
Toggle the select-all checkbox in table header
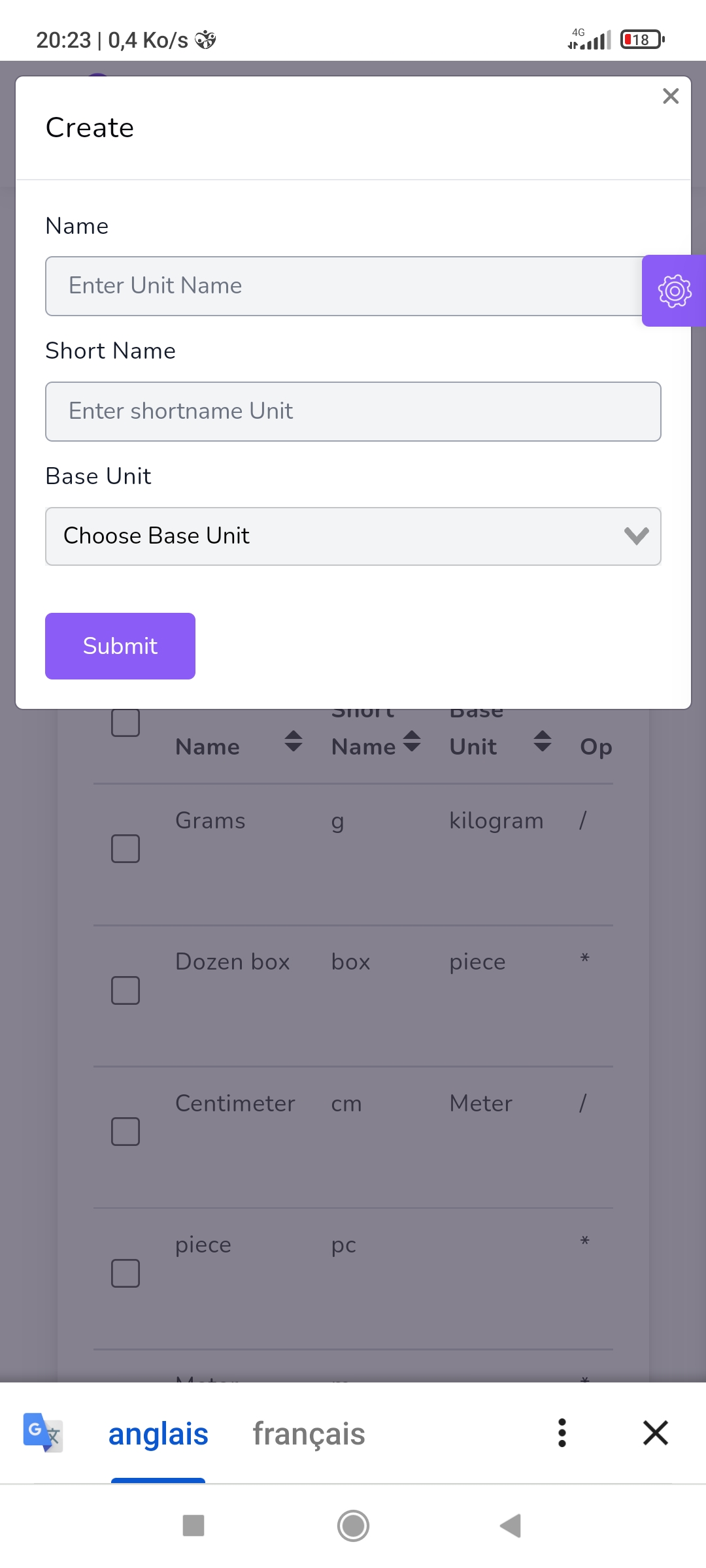click(x=125, y=722)
